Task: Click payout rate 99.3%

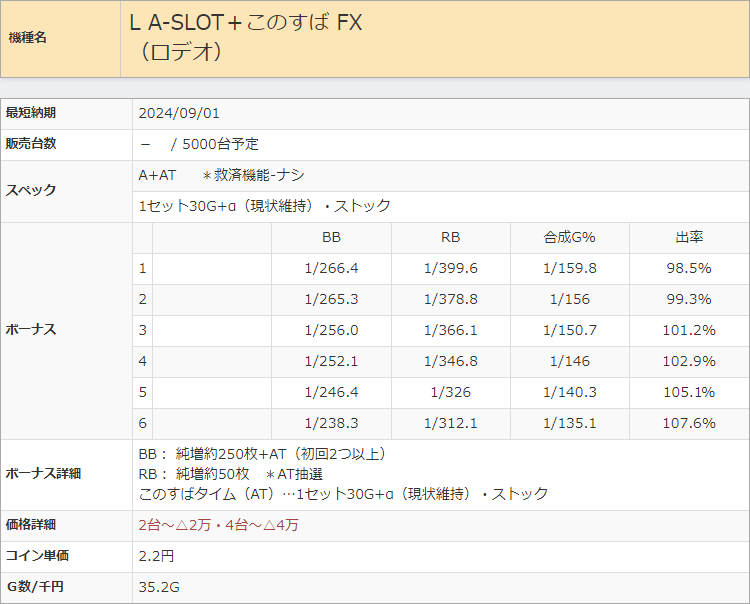Action: pos(689,299)
